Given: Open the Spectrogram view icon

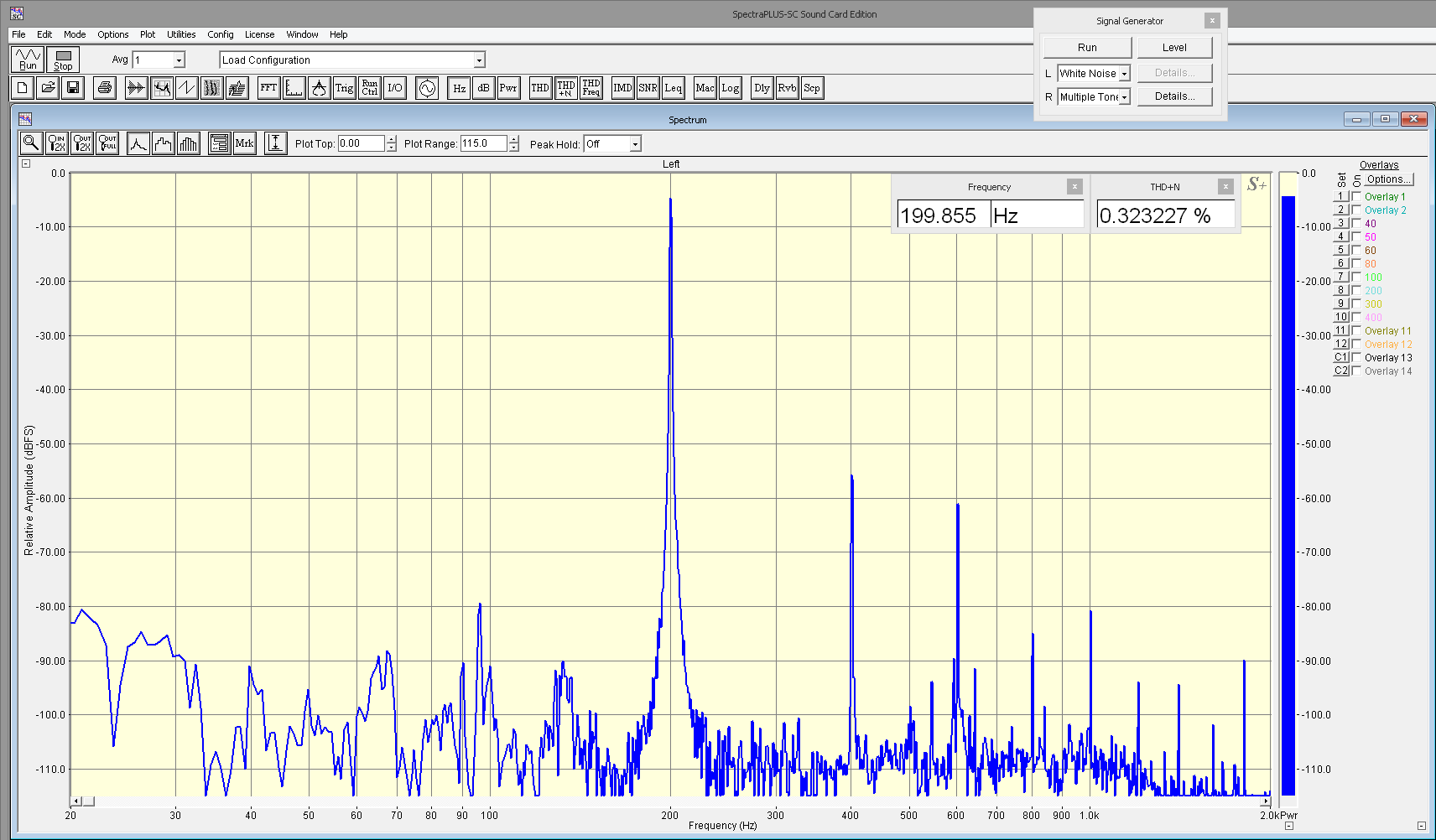Looking at the screenshot, I should tap(211, 87).
